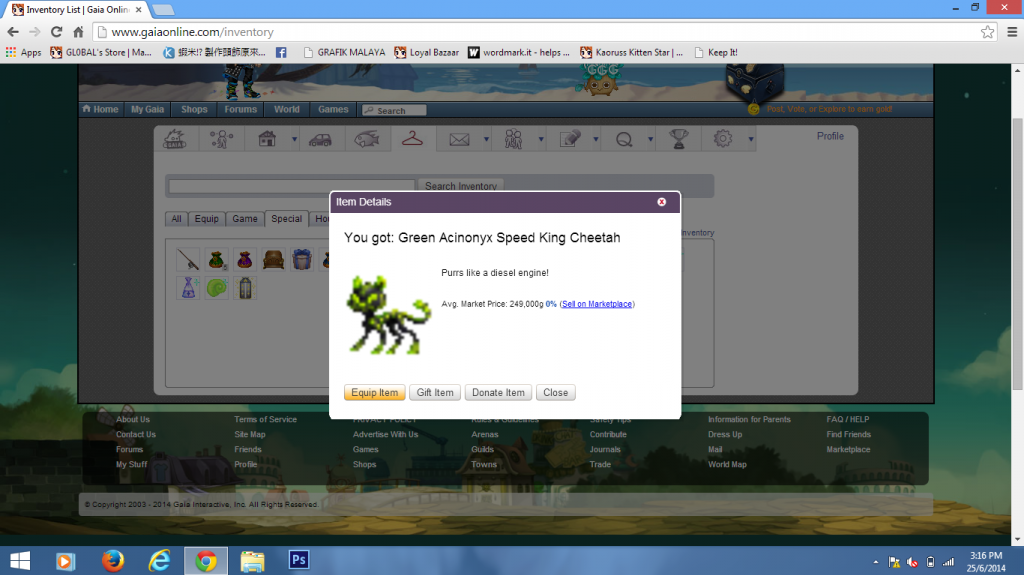Focus the inventory search text field
The width and height of the screenshot is (1024, 575).
tap(292, 186)
